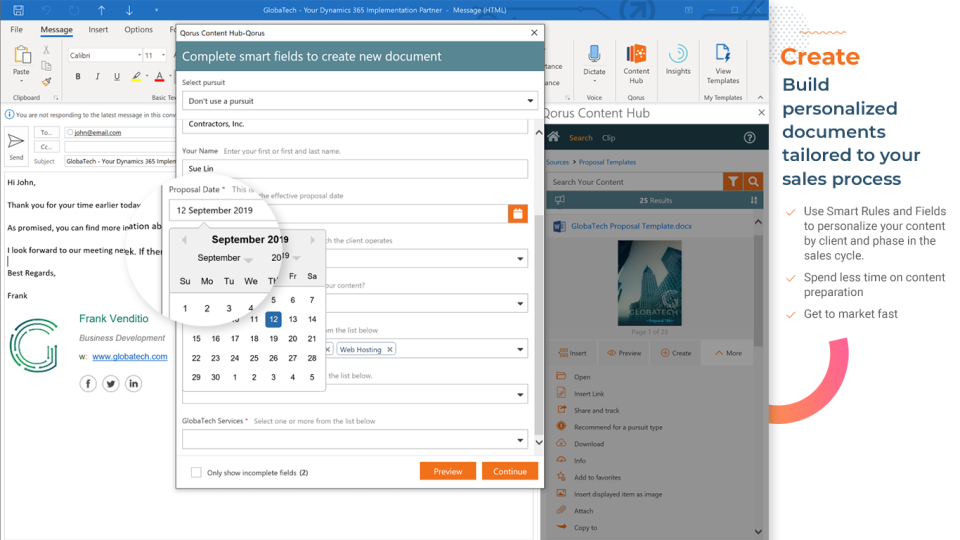Click the orange search magnifier icon
This screenshot has height=540, width=960.
pyautogui.click(x=754, y=182)
